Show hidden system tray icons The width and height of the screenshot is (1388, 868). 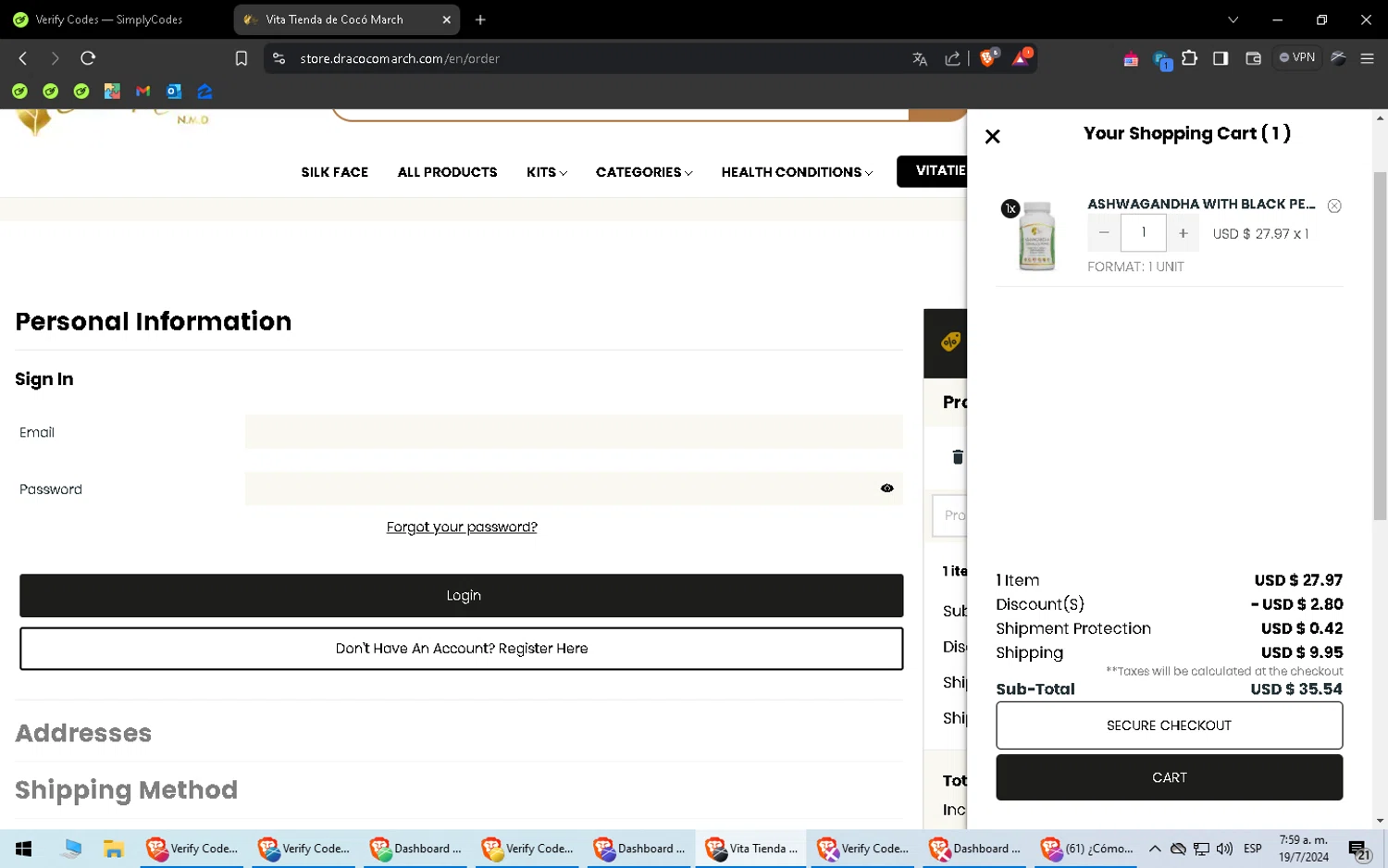click(x=1155, y=849)
